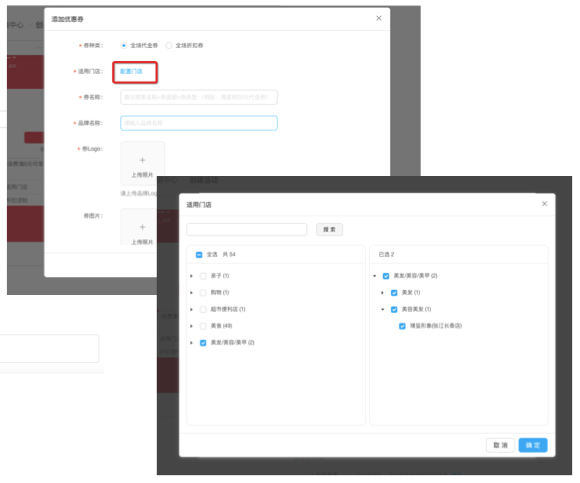Viewport: 580px width, 483px height.
Task: Click the plus icon under 券图片 upload
Action: coord(142,227)
